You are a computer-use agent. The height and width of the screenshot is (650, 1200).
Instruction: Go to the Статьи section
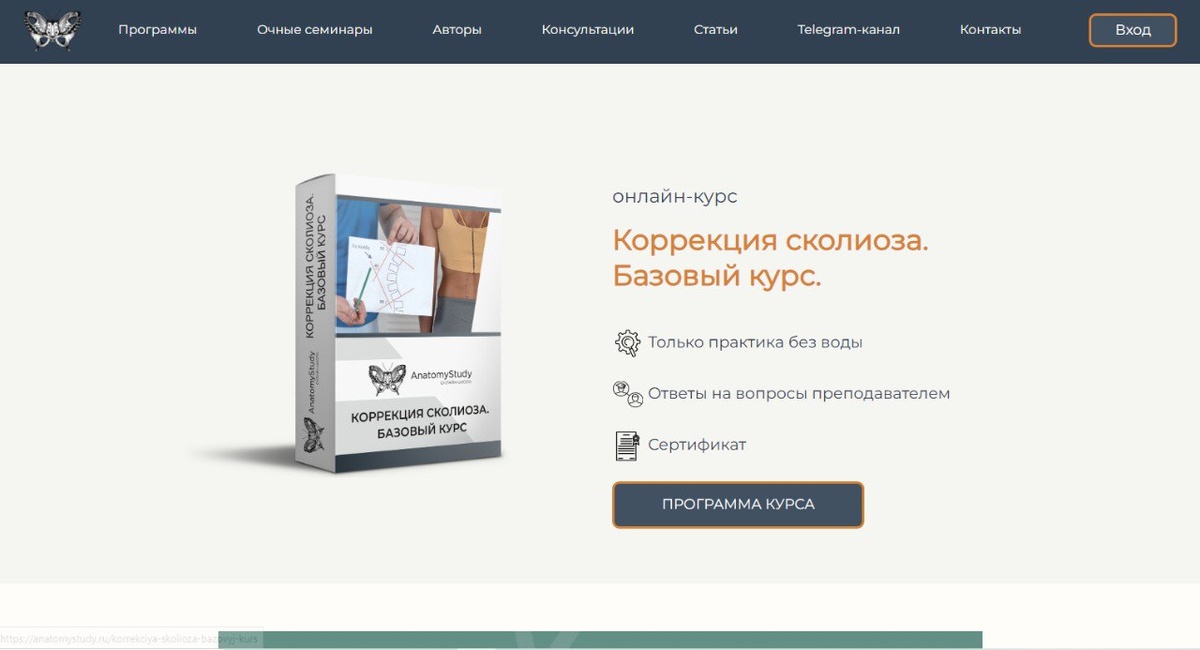pos(715,29)
